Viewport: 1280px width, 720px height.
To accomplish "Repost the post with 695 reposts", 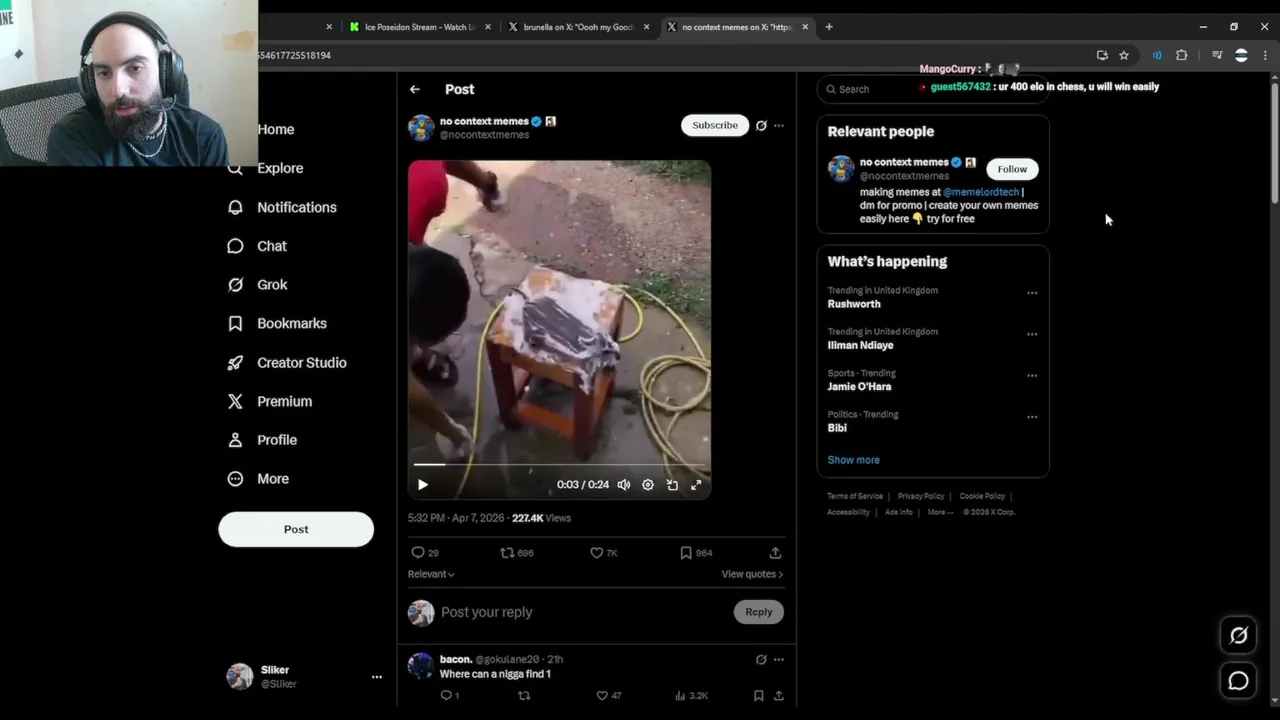I will point(507,552).
